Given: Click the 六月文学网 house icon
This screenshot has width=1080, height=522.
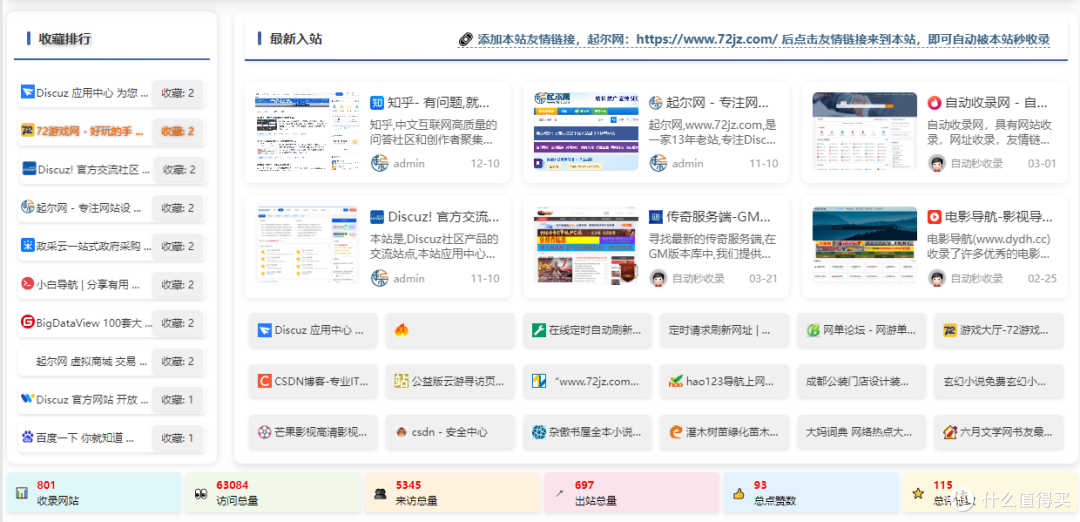Looking at the screenshot, I should pyautogui.click(x=950, y=432).
